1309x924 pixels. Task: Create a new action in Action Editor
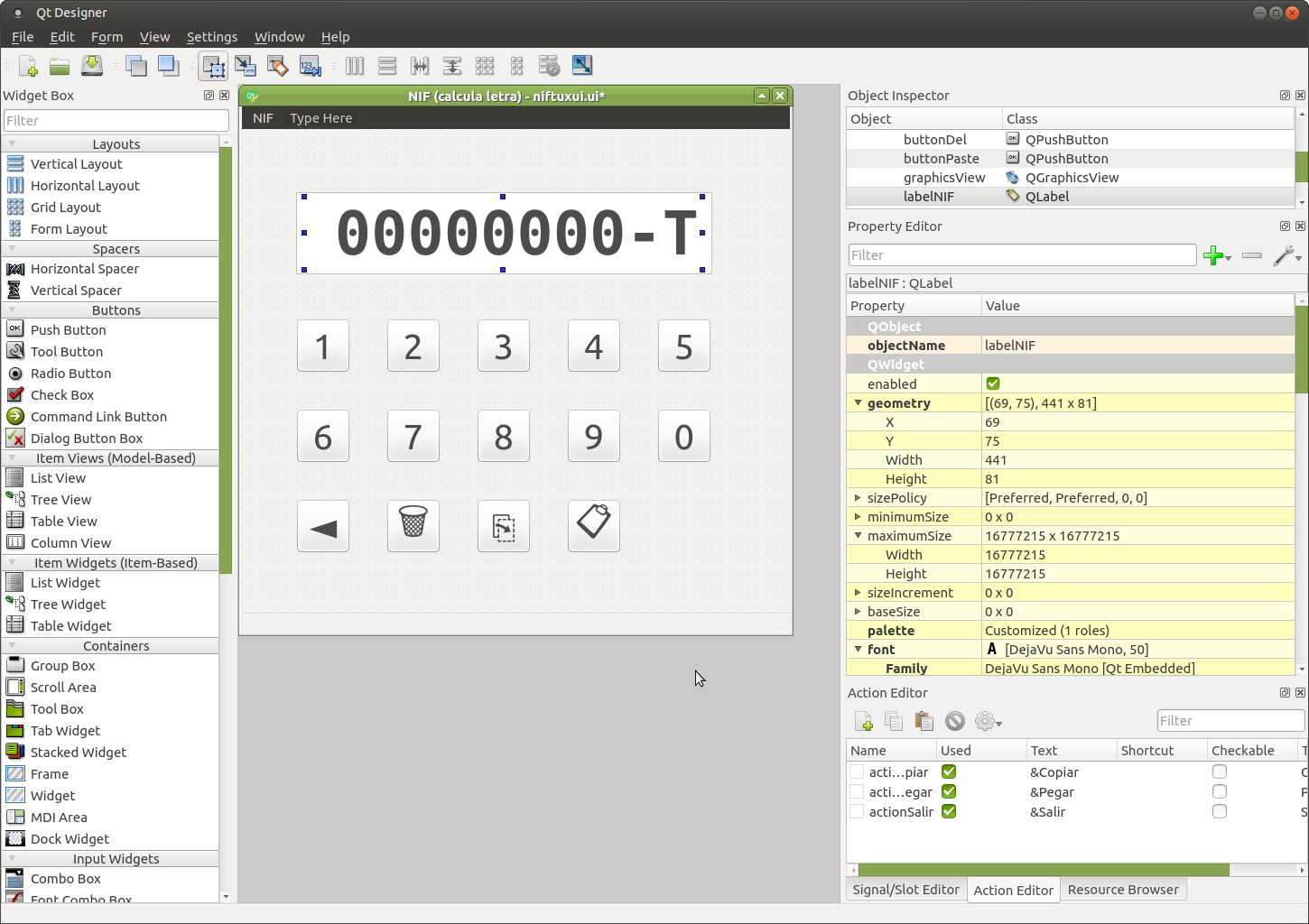(864, 721)
